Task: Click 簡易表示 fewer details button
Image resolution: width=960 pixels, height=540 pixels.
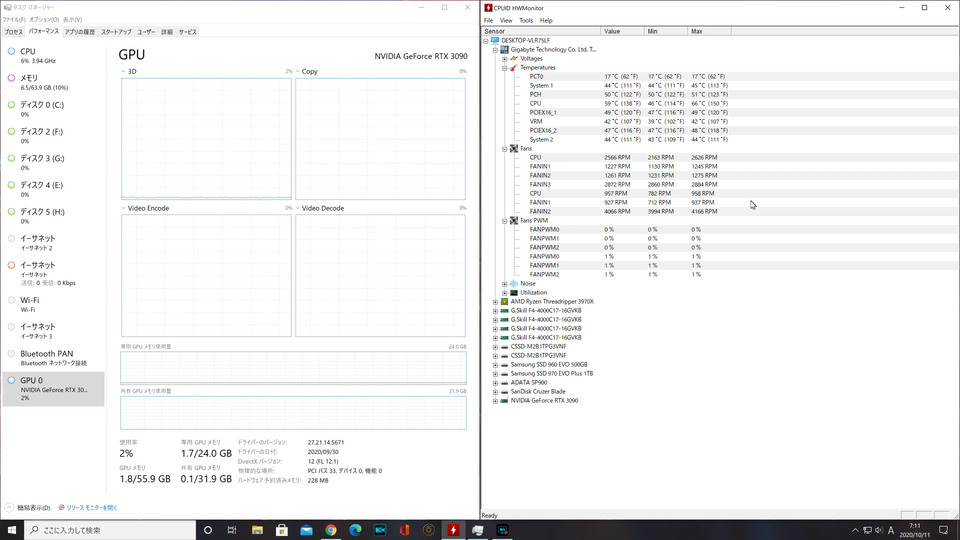Action: (28, 508)
